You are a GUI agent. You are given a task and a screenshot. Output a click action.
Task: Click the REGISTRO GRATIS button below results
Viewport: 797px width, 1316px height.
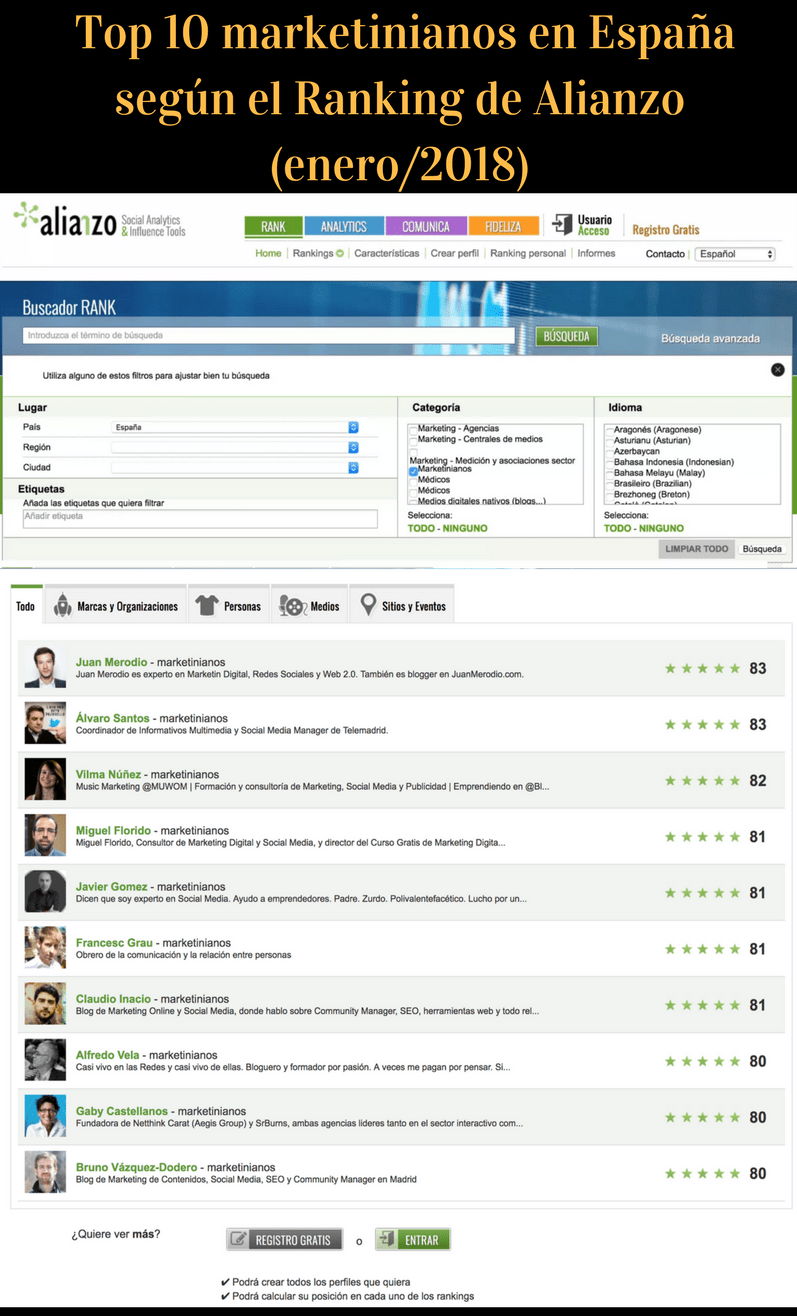284,1240
